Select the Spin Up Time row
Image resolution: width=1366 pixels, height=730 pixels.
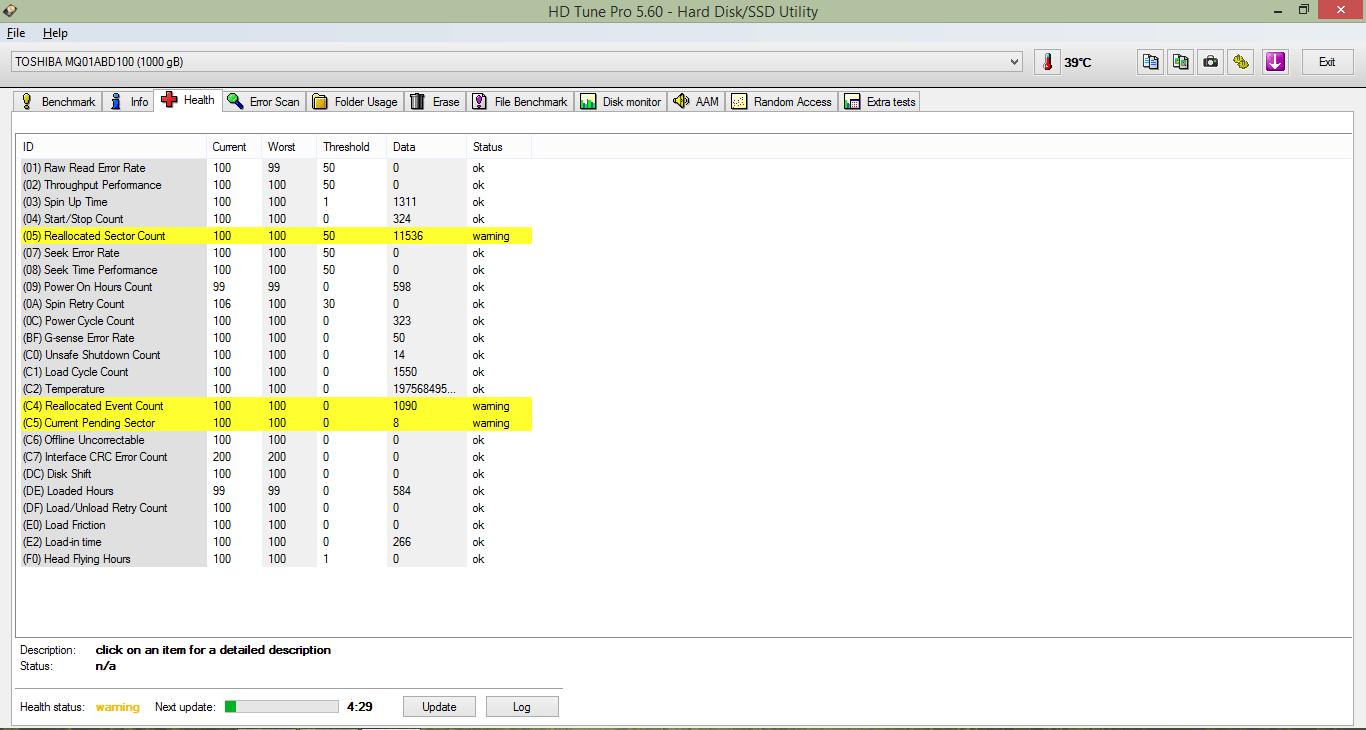[x=276, y=202]
